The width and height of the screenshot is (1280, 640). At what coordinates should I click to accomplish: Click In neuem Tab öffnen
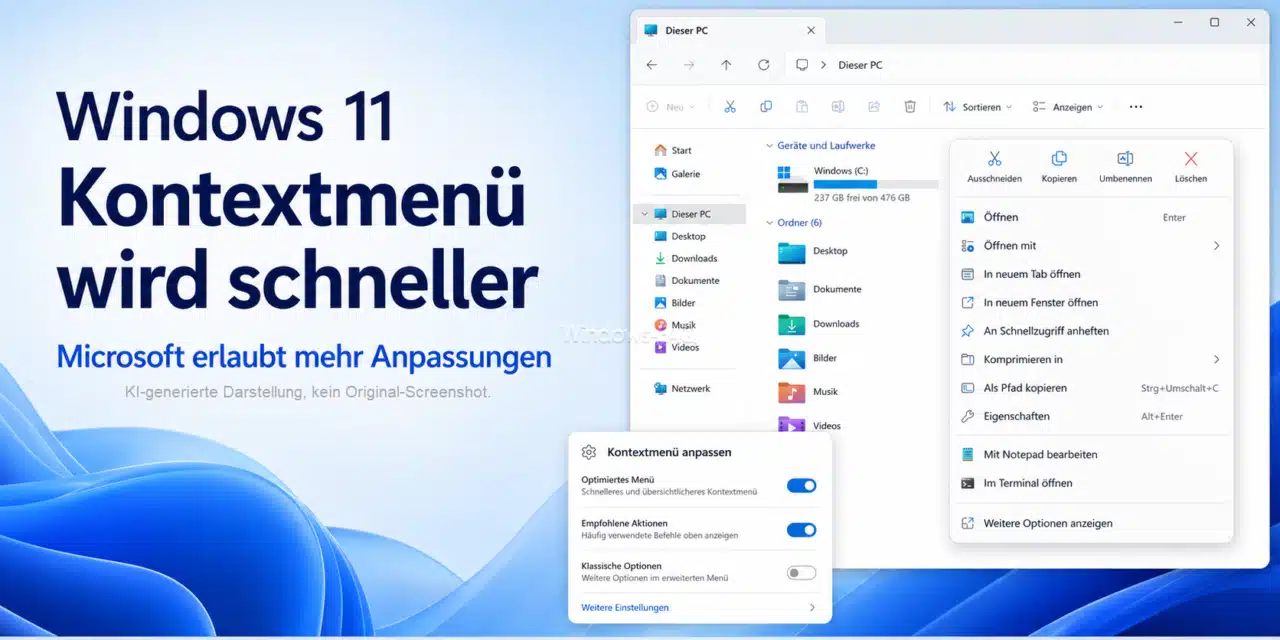[1091, 274]
